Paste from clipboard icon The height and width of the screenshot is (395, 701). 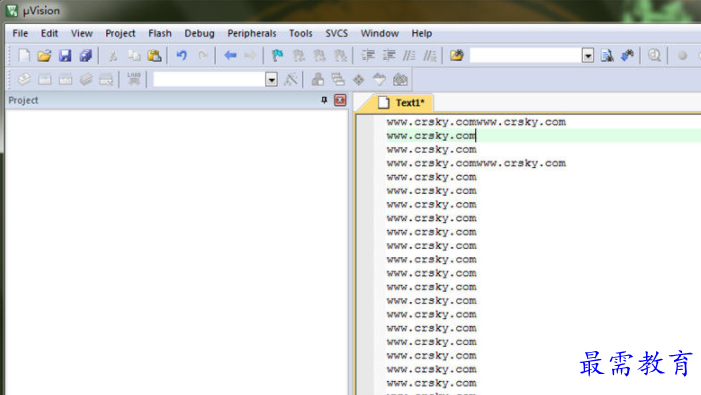click(155, 55)
